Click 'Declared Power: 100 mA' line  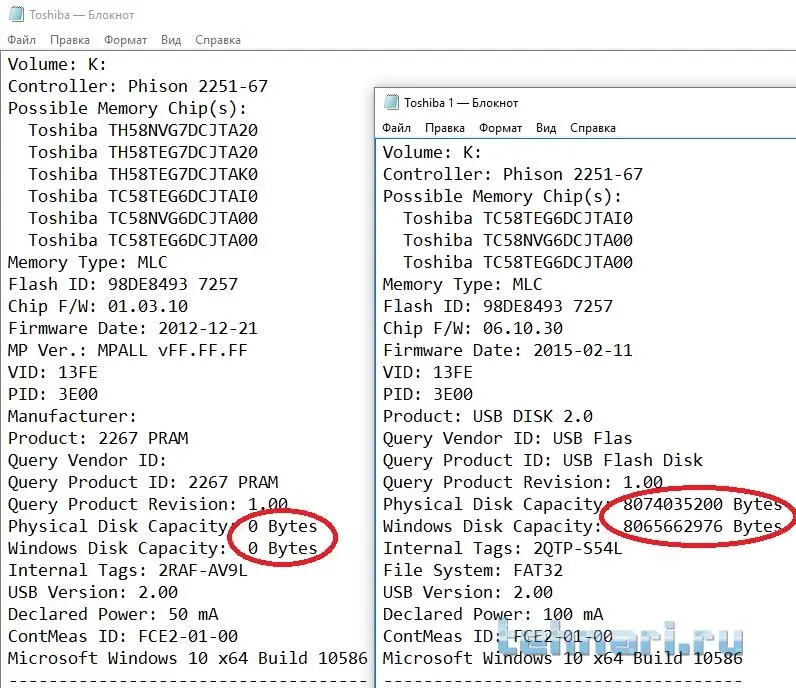[493, 614]
